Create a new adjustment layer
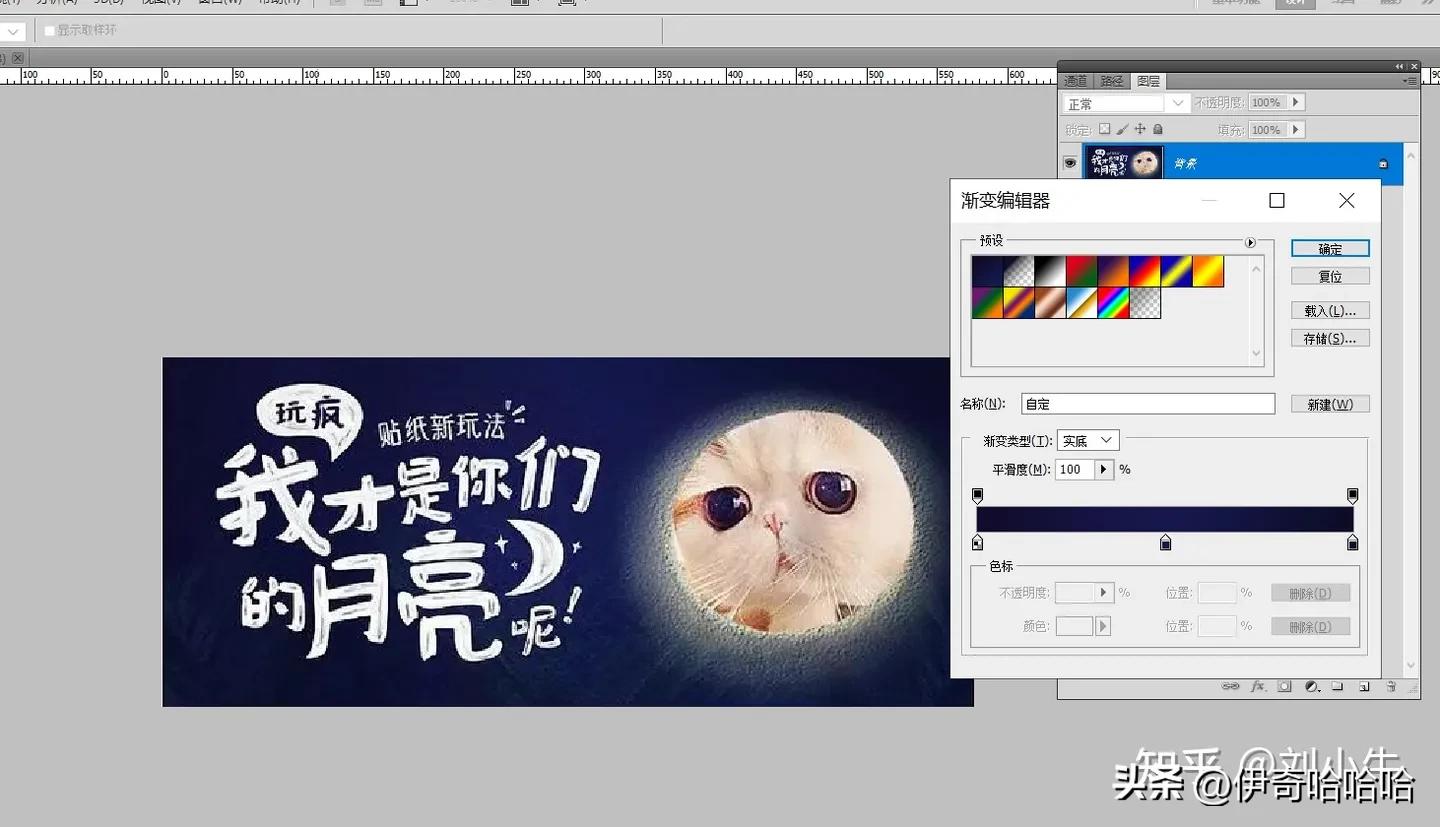The image size is (1440, 827). pyautogui.click(x=1312, y=686)
